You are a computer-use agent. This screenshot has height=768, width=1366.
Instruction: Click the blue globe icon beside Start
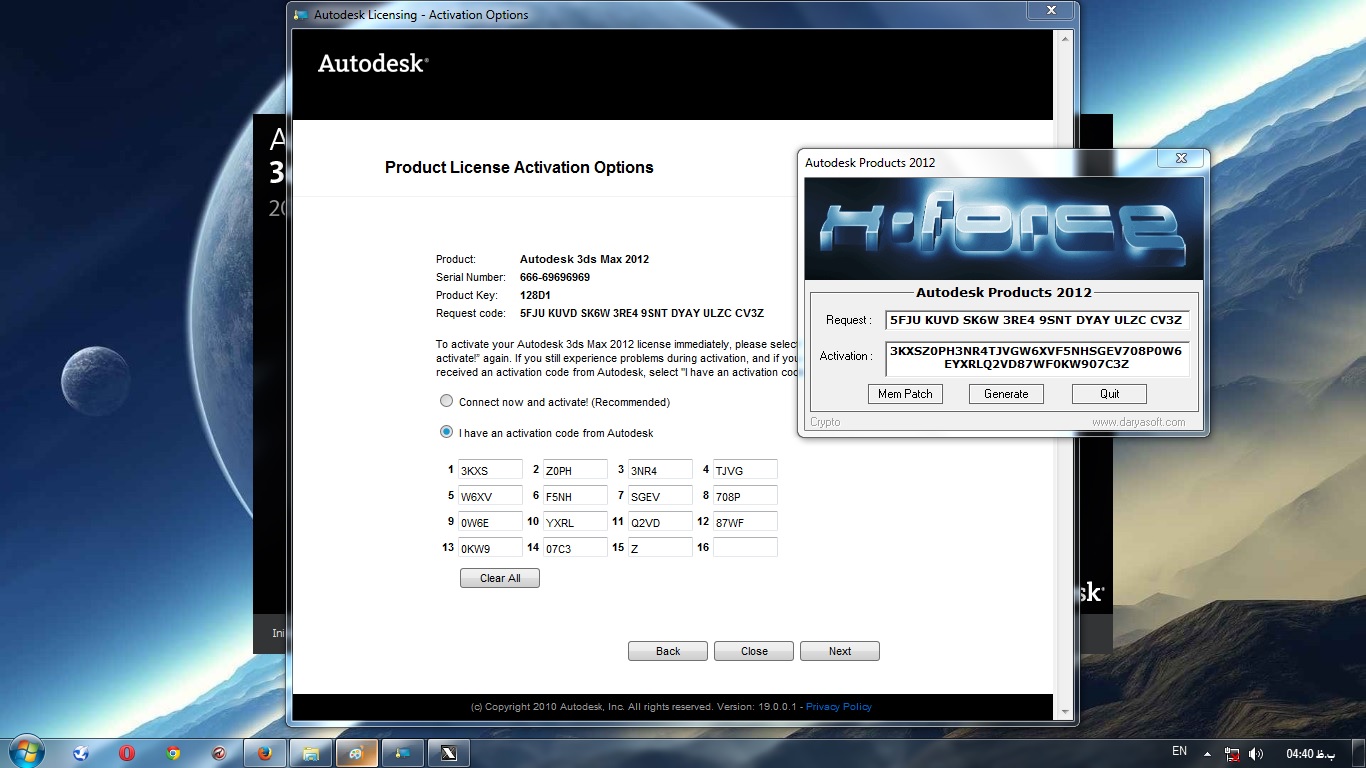(x=81, y=753)
